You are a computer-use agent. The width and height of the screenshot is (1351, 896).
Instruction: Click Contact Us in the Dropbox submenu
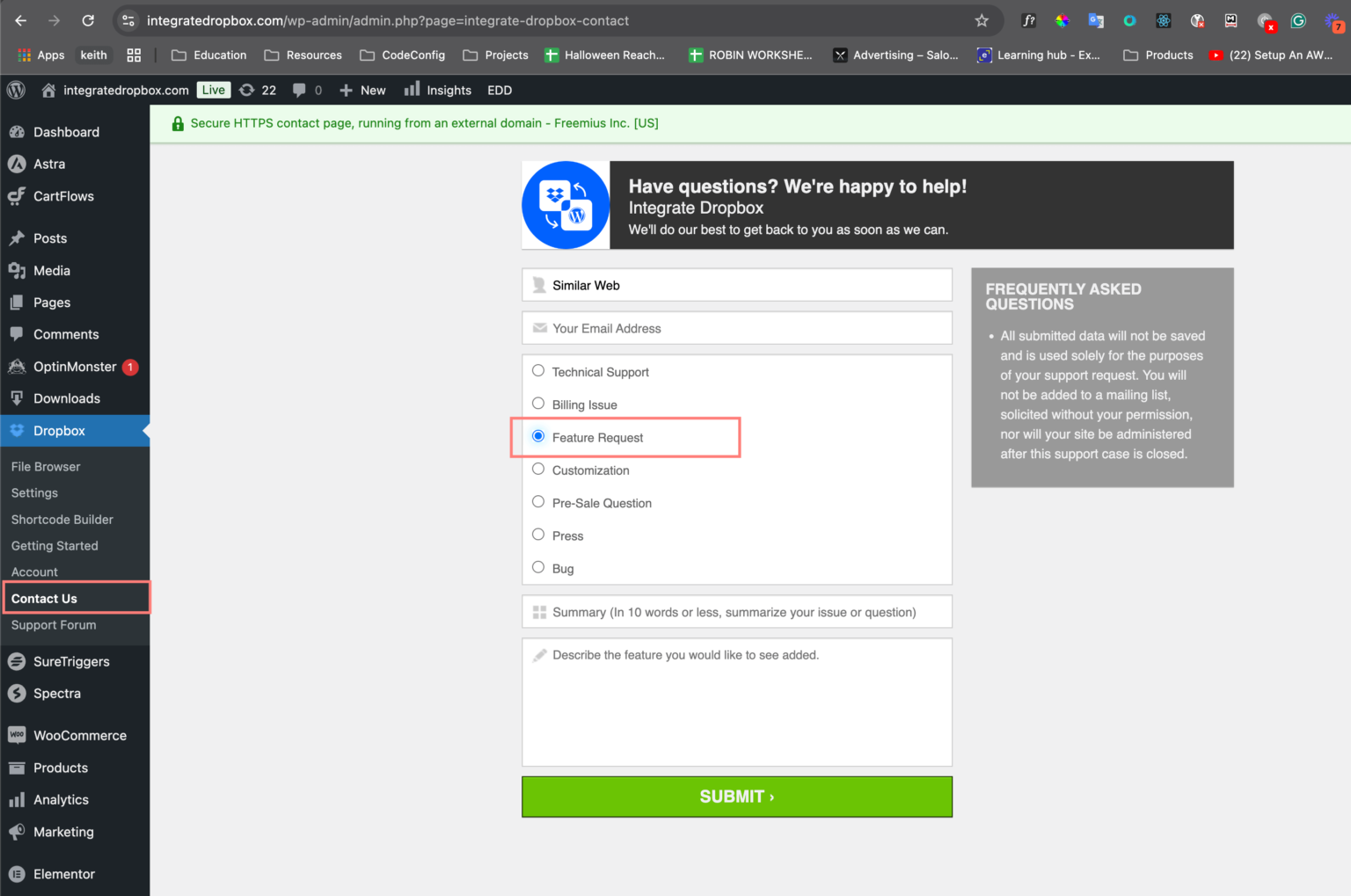tap(44, 598)
